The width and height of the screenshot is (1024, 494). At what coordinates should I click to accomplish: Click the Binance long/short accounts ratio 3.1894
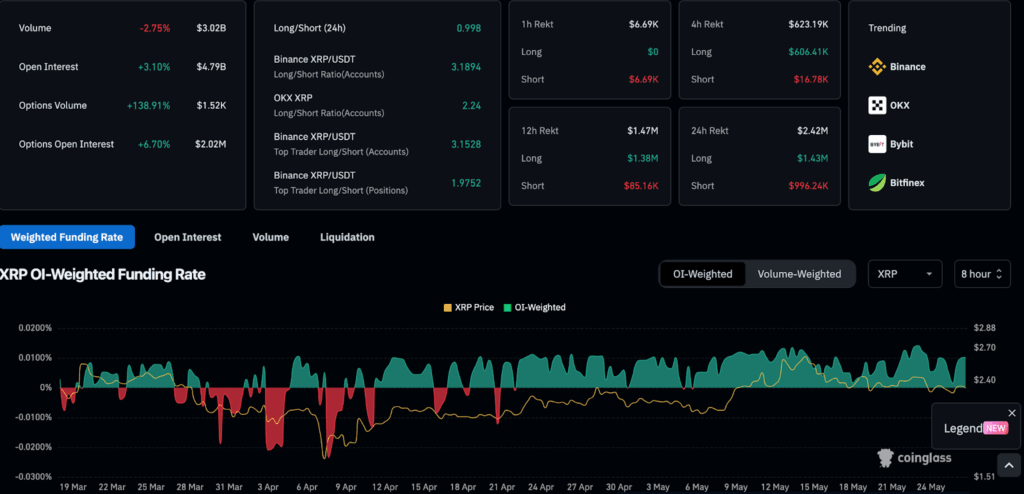tap(466, 67)
